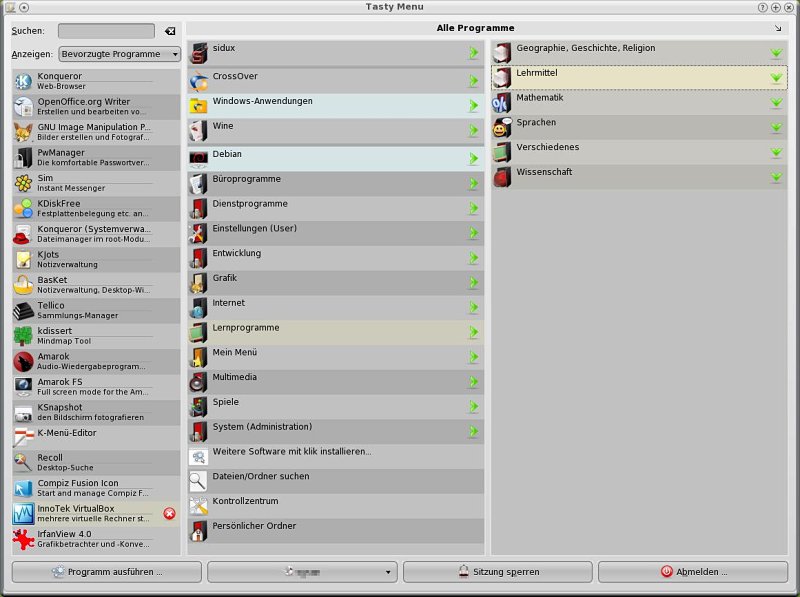Clear the search field button

(170, 31)
